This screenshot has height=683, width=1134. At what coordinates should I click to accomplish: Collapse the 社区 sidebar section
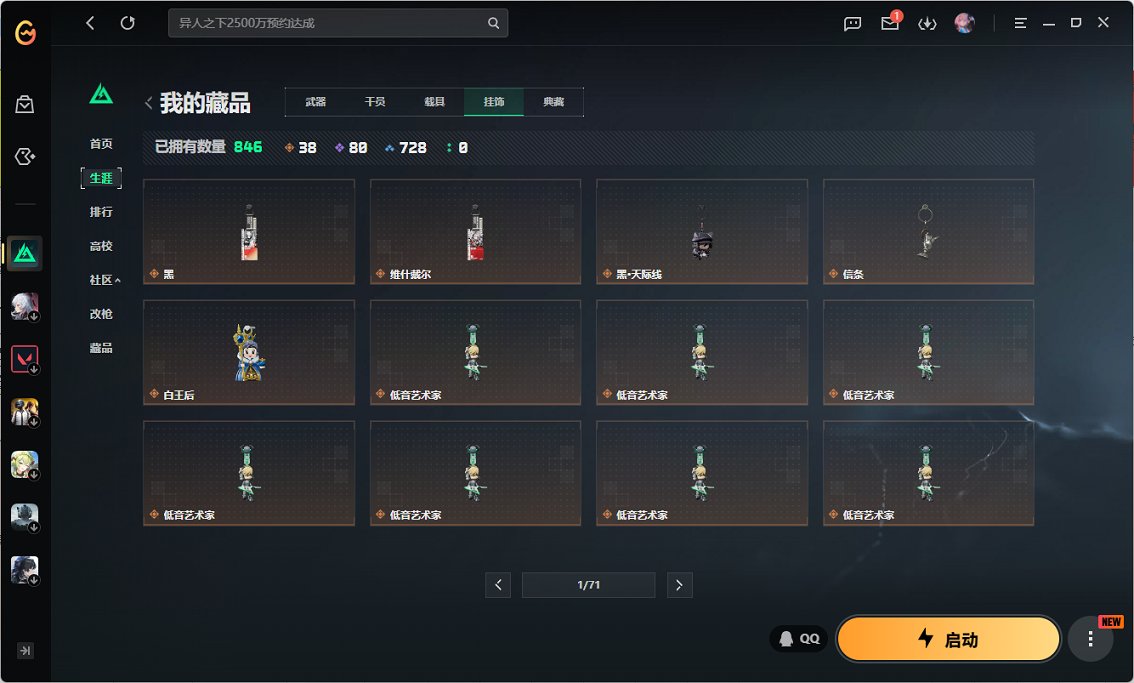click(x=102, y=280)
